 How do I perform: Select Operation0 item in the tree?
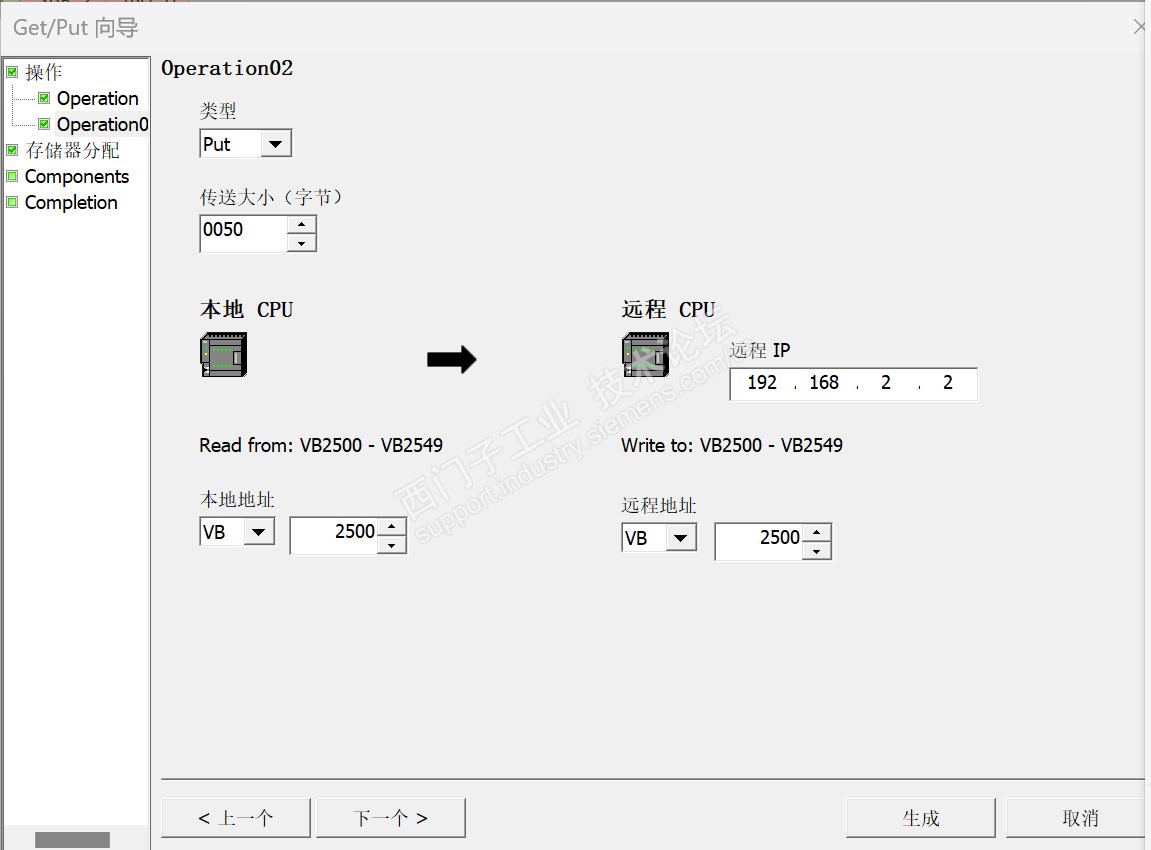click(102, 124)
